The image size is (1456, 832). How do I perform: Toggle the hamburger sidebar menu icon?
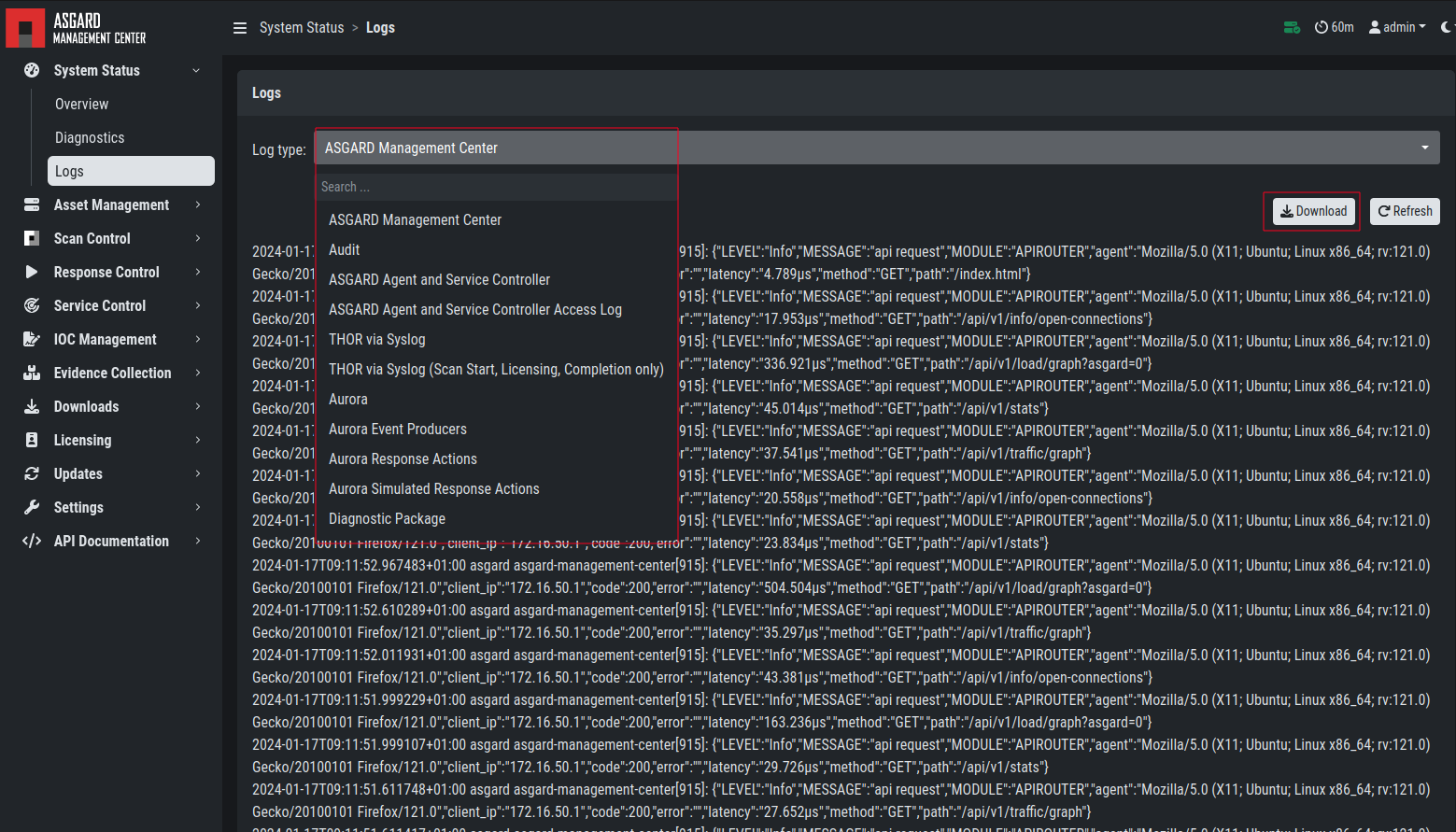[x=240, y=28]
